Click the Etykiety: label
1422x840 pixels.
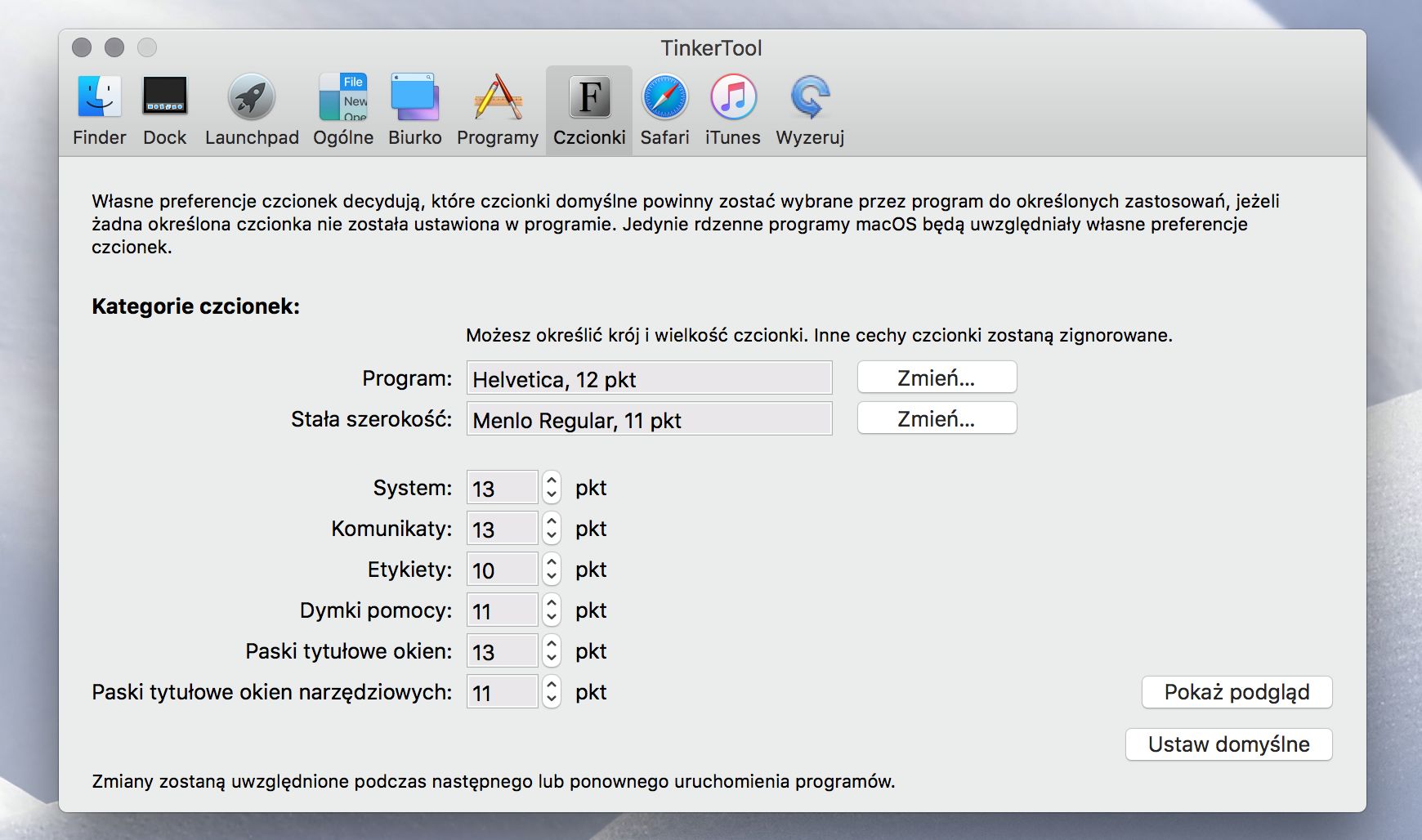coord(409,570)
